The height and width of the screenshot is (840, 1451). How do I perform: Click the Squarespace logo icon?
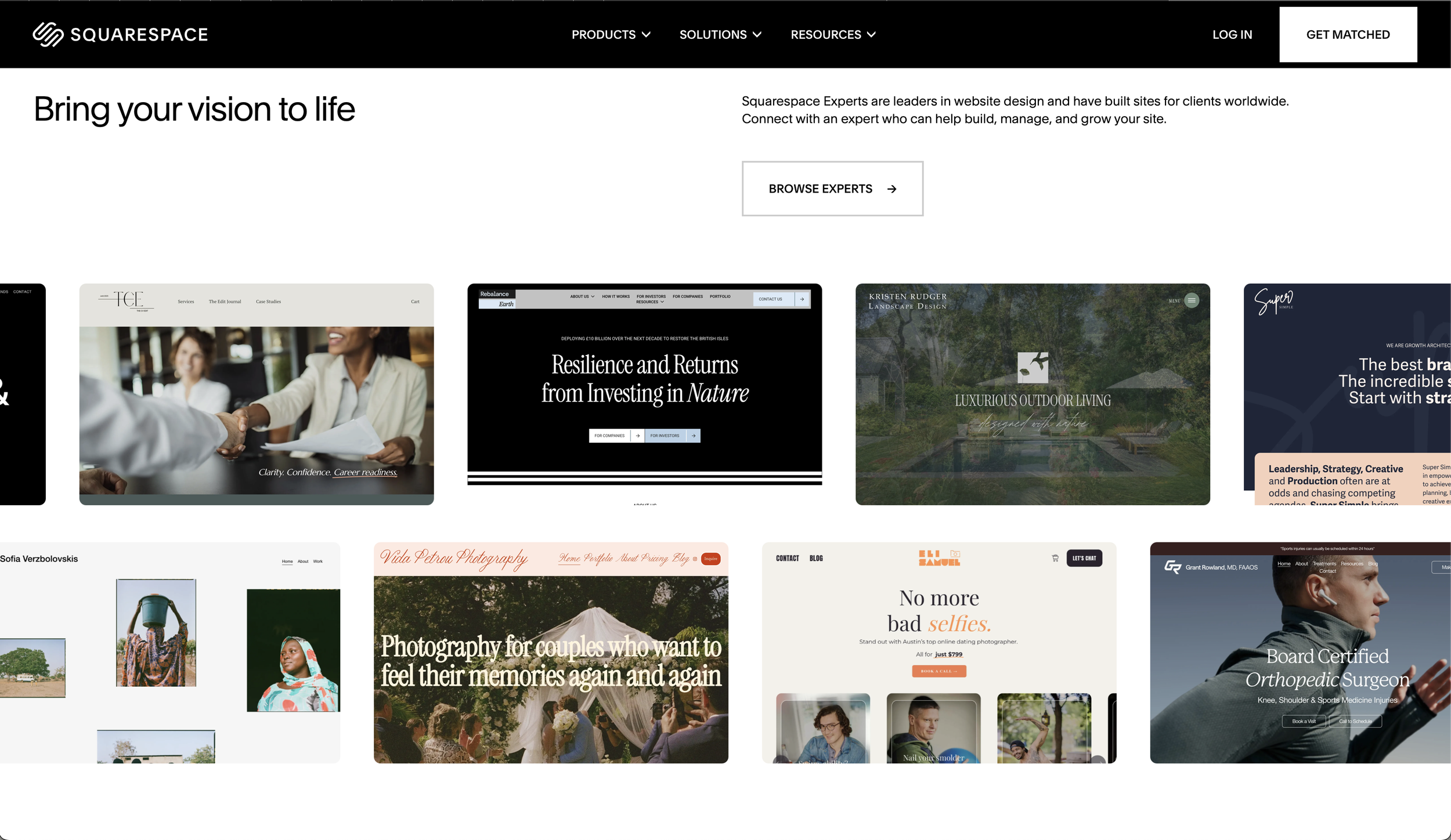(49, 34)
